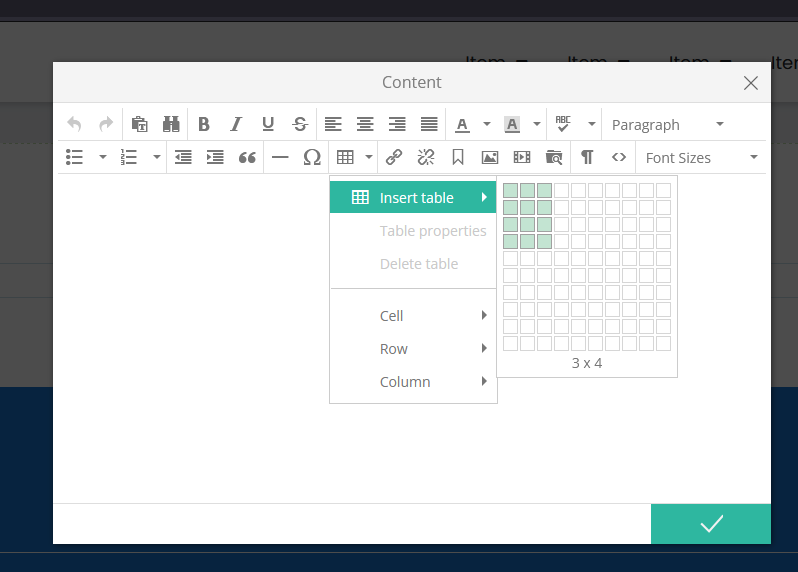Open the text color dropdown arrow
This screenshot has height=572, width=798.
[487, 124]
